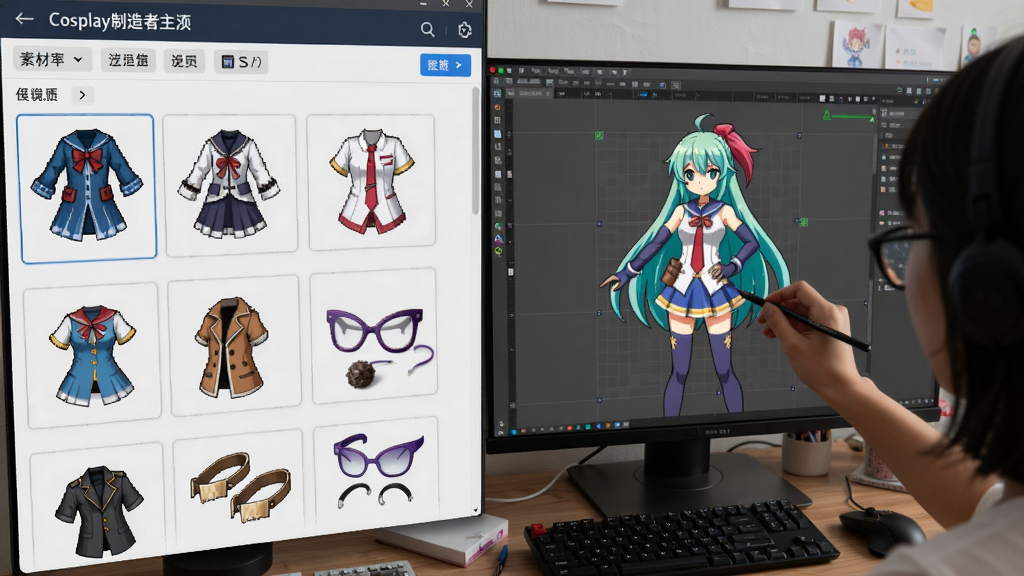Expand the chevron beside the 俣魏.质 heading

tap(82, 95)
